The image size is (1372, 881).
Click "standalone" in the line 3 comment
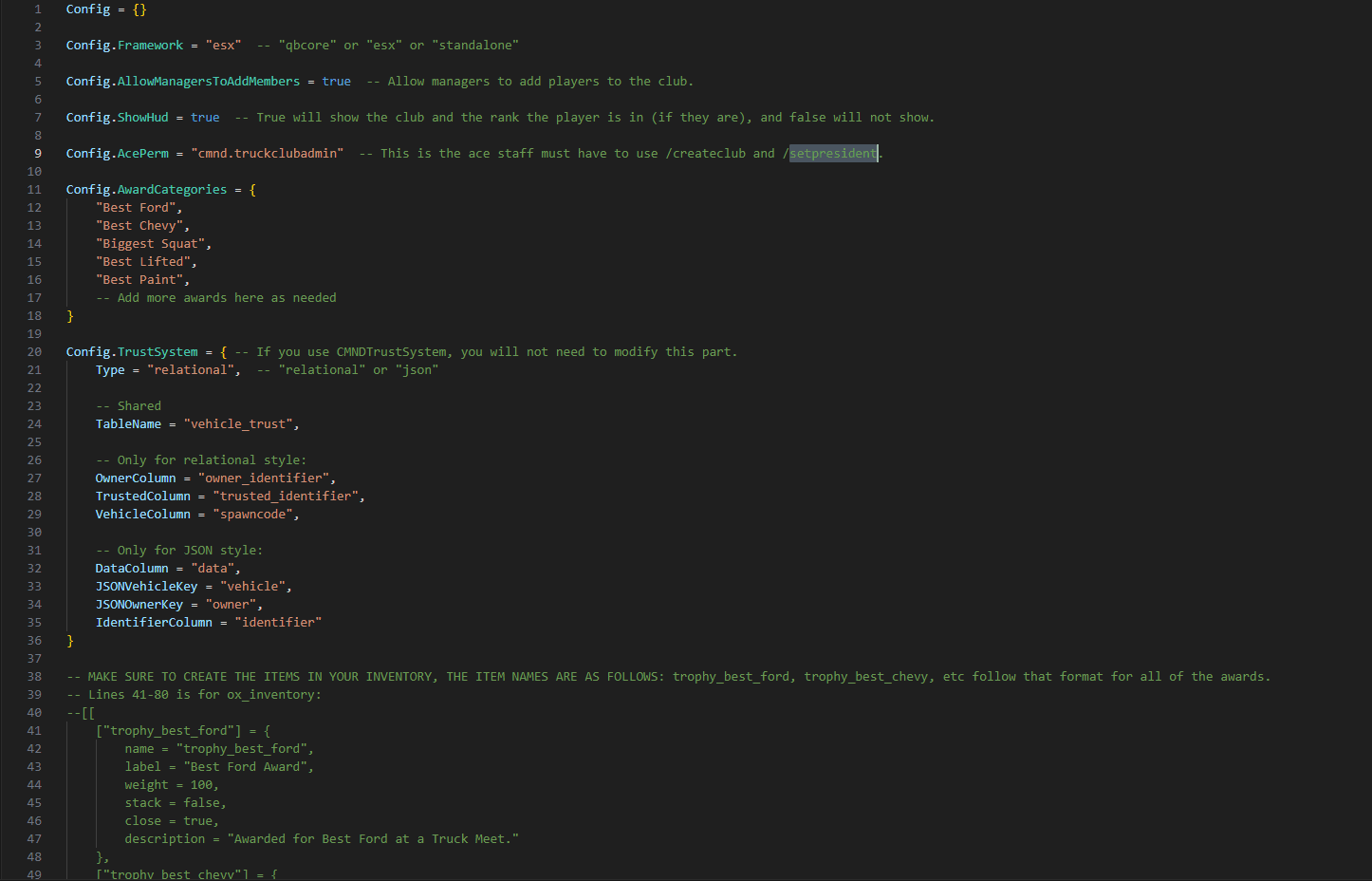[x=475, y=46]
